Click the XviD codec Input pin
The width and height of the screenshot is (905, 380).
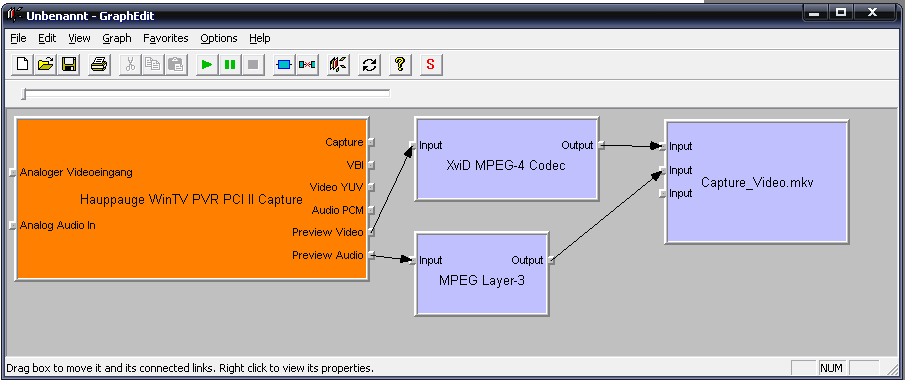tap(412, 145)
